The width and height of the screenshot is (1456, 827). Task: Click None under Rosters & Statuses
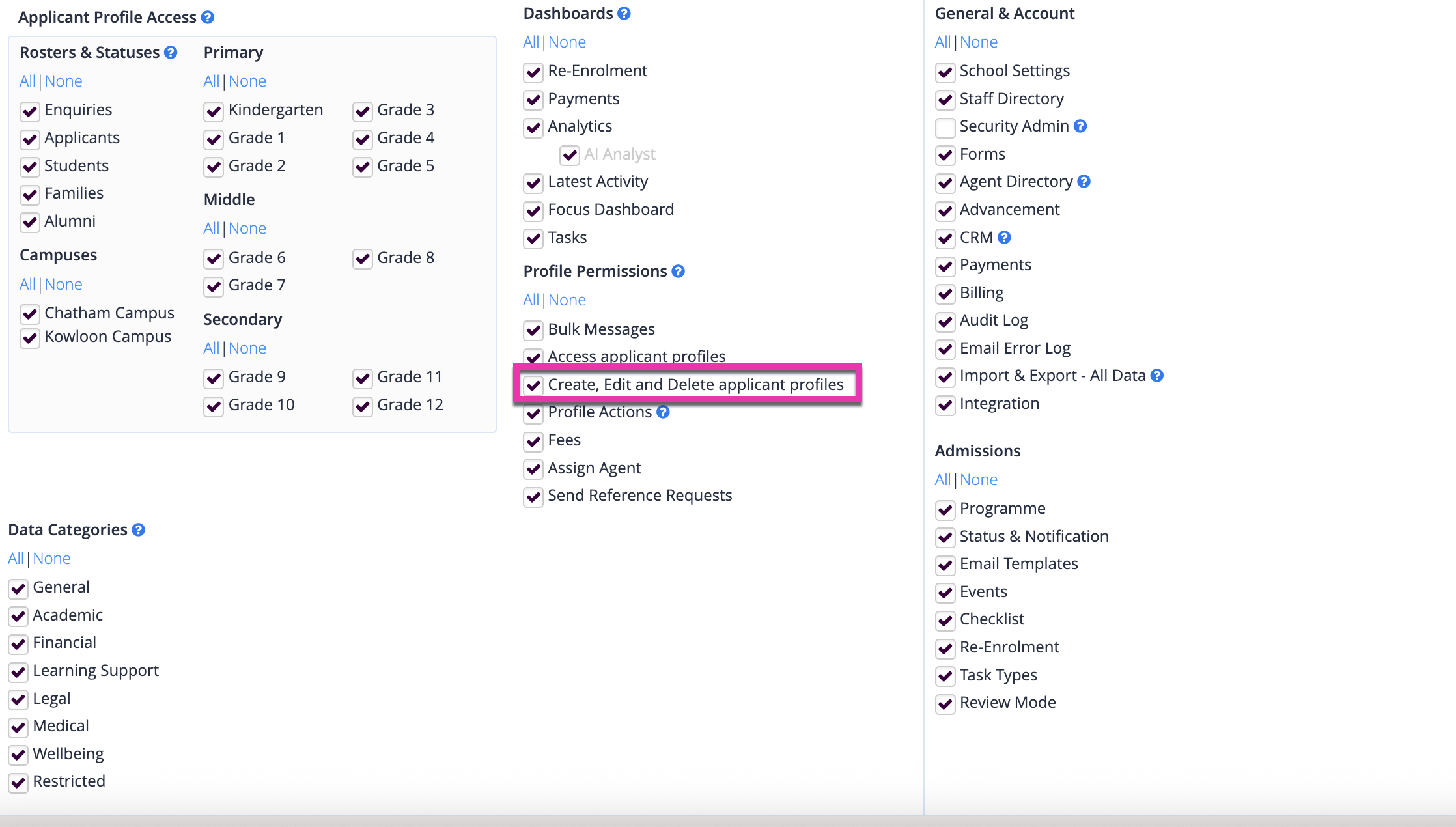point(63,81)
